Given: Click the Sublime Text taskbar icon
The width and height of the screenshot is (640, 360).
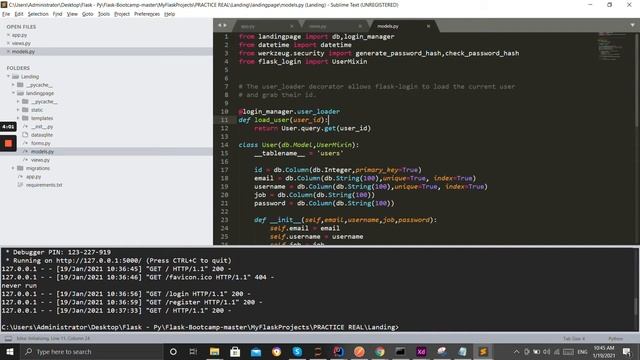Looking at the screenshot, I should [483, 351].
